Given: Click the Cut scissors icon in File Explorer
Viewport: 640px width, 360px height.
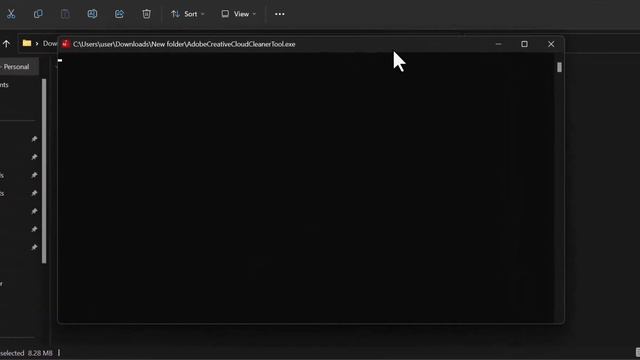Looking at the screenshot, I should (x=11, y=14).
